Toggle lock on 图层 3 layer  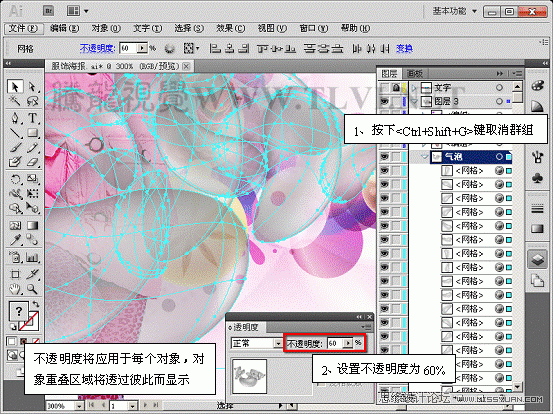click(x=396, y=102)
